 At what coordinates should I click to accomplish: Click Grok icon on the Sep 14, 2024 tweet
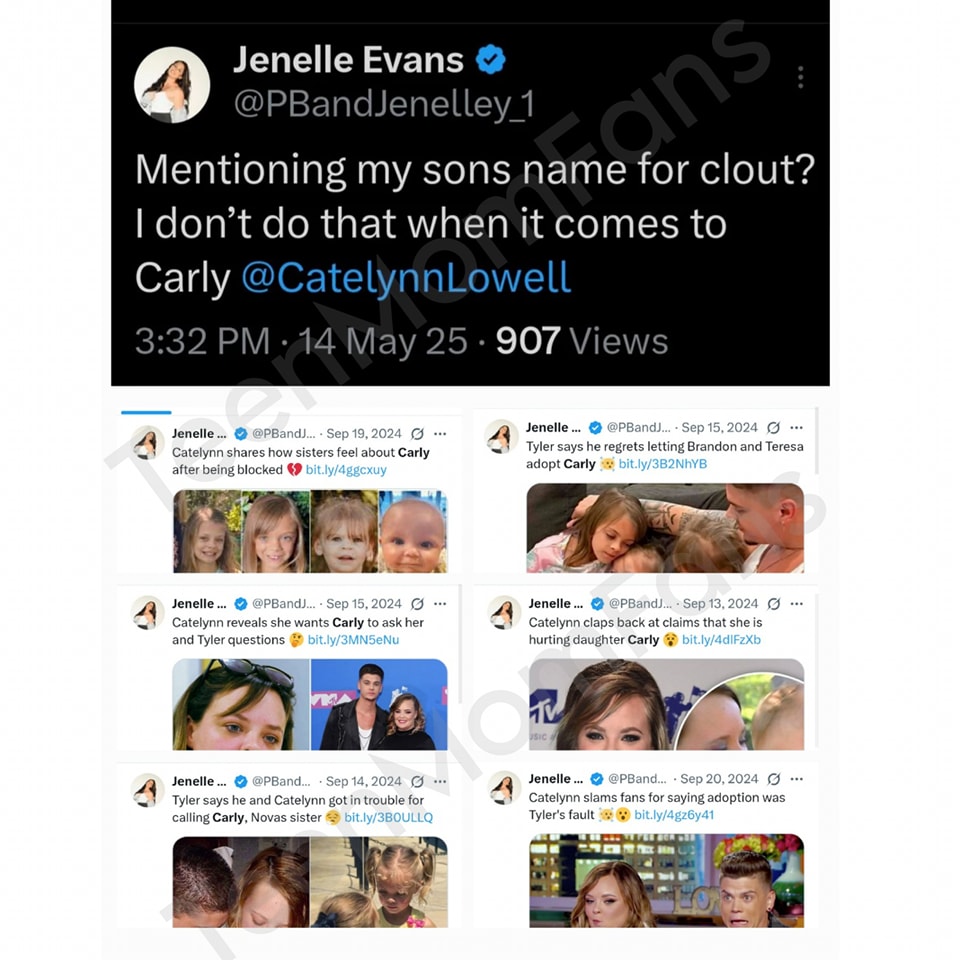point(418,781)
